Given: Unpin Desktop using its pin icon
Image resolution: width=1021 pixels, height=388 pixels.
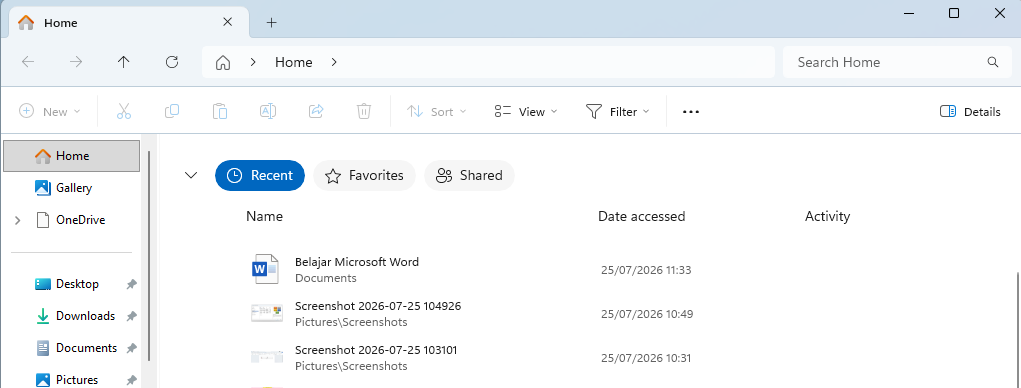Looking at the screenshot, I should (x=132, y=284).
